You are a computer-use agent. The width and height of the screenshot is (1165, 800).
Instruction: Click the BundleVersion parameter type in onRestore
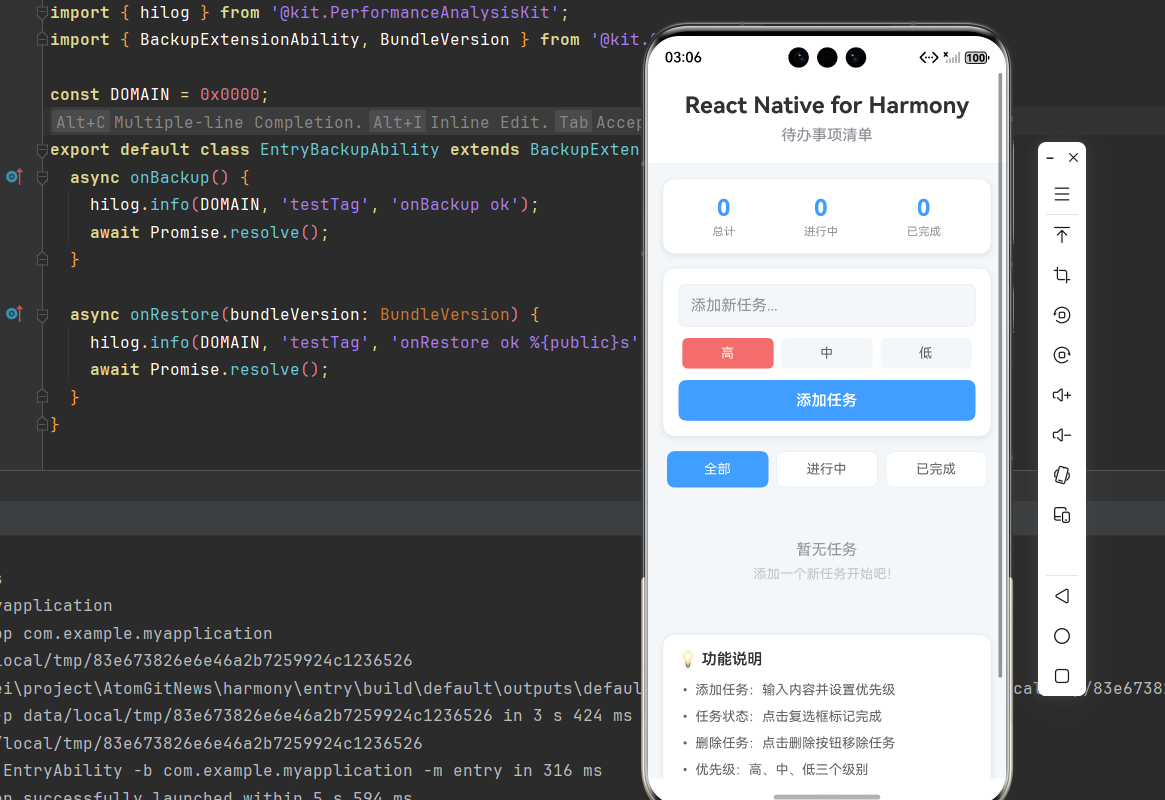pyautogui.click(x=444, y=314)
